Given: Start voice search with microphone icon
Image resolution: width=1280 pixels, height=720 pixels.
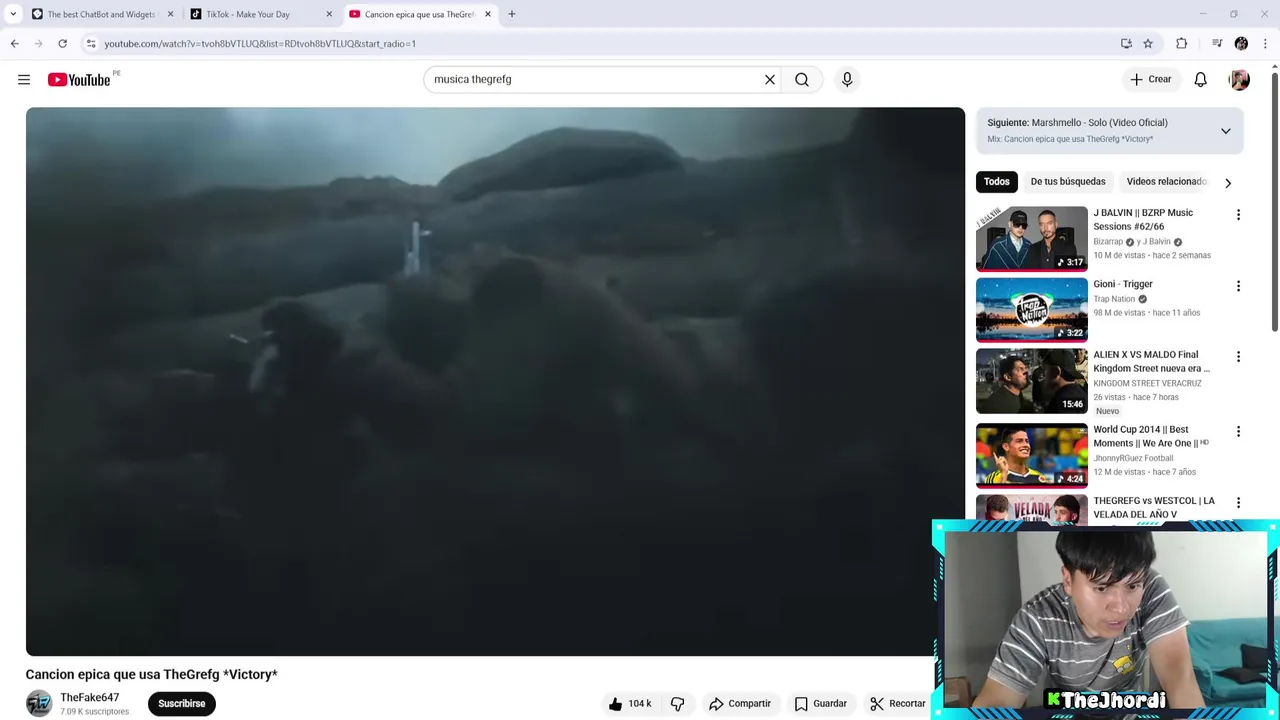Looking at the screenshot, I should click(x=847, y=79).
